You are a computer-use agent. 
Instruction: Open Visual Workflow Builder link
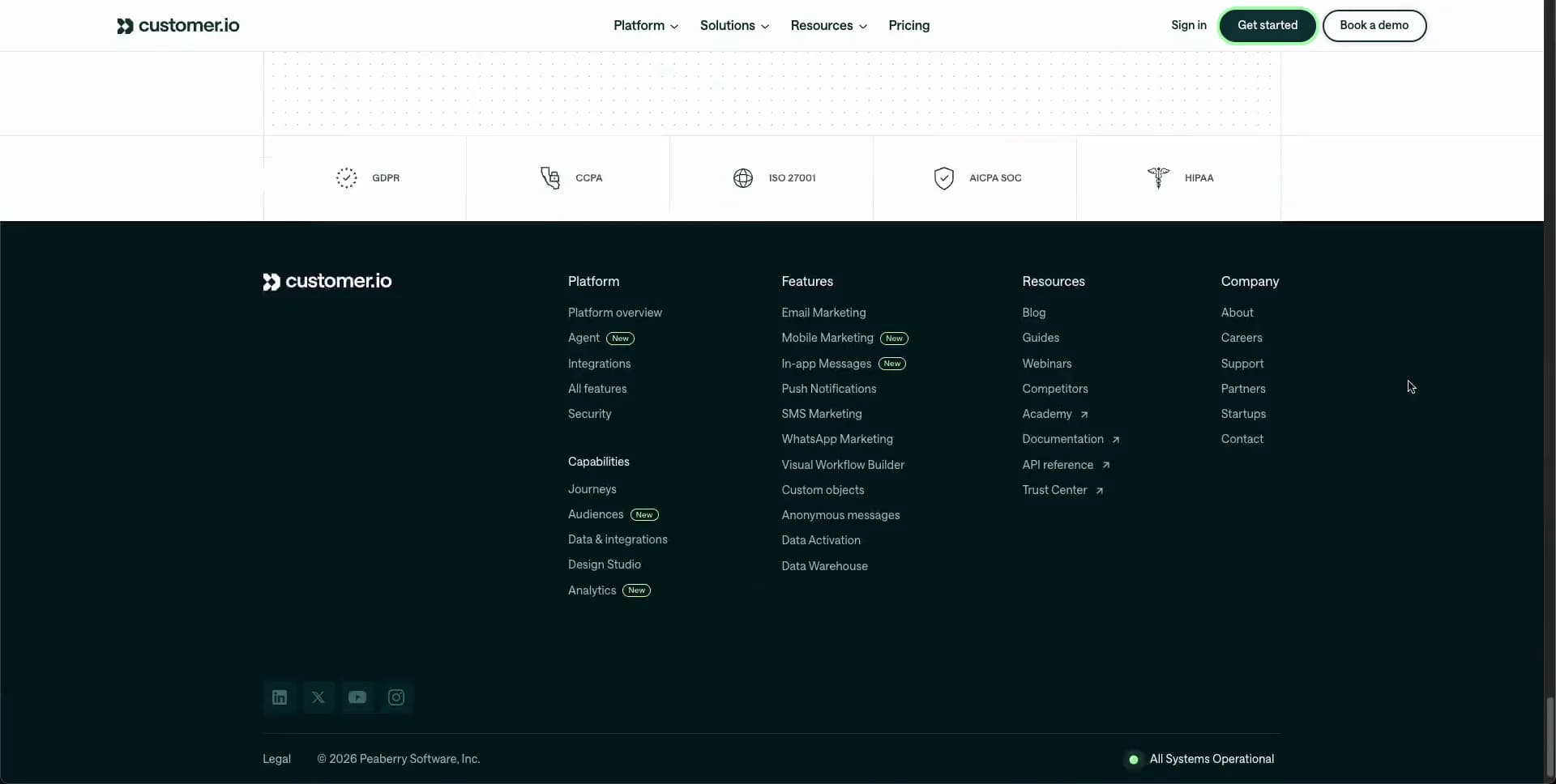(843, 465)
